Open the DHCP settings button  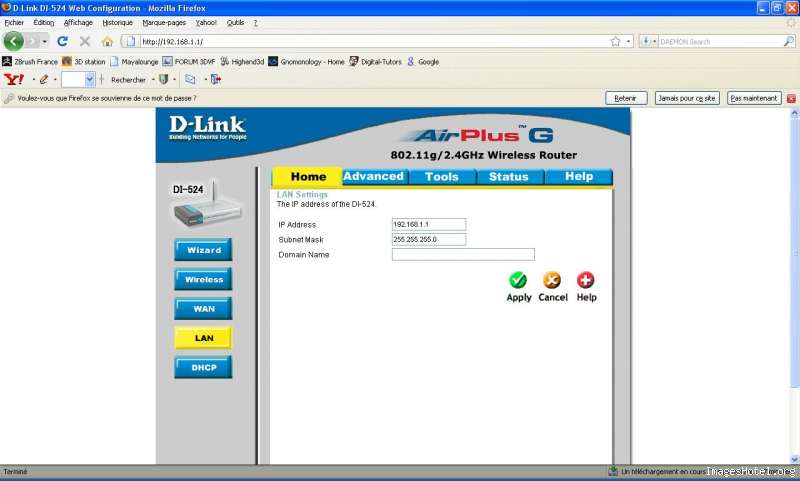point(203,367)
